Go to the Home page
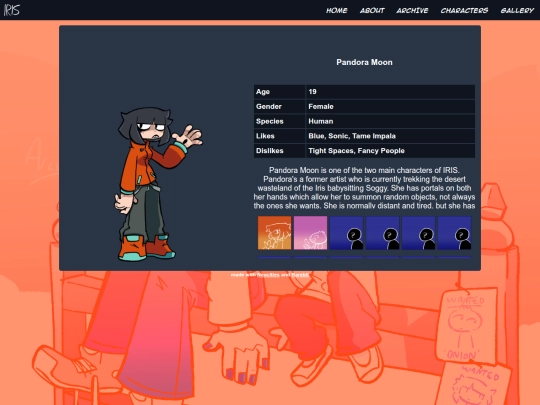 pos(336,10)
